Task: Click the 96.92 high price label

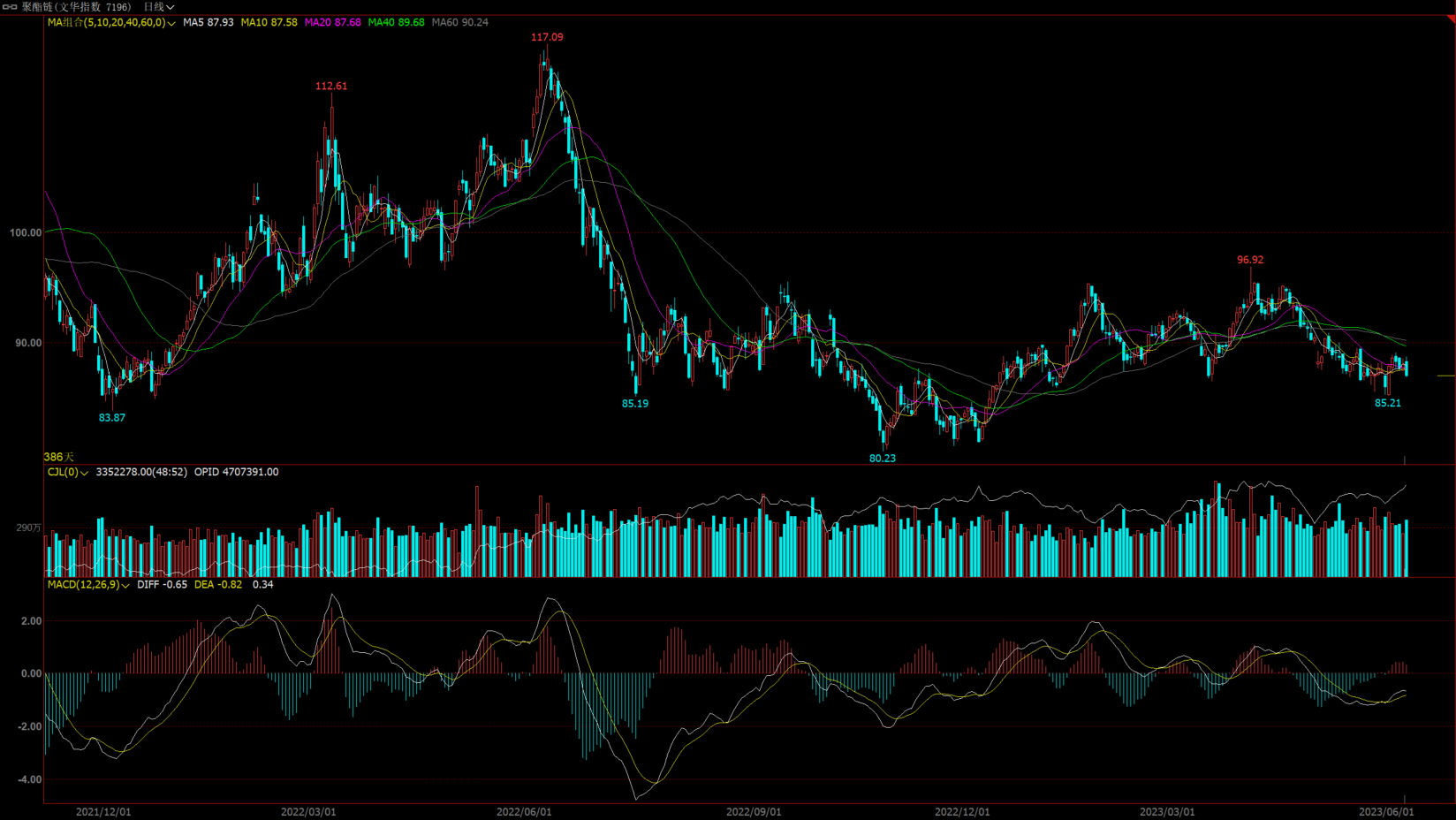Action: click(1250, 260)
